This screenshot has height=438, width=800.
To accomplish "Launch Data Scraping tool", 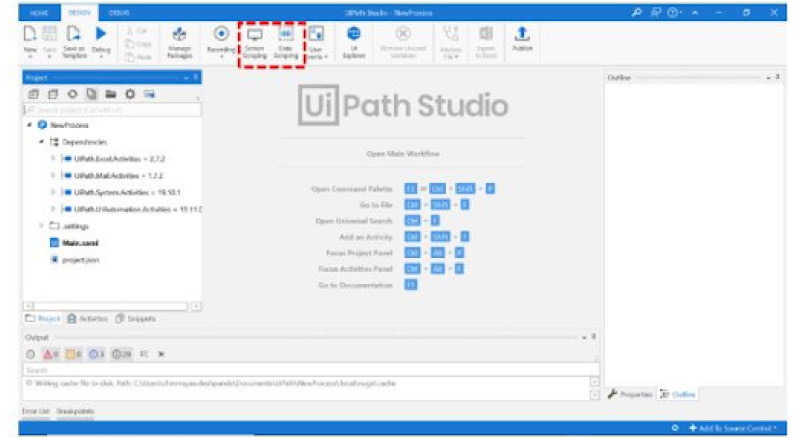I will (286, 42).
